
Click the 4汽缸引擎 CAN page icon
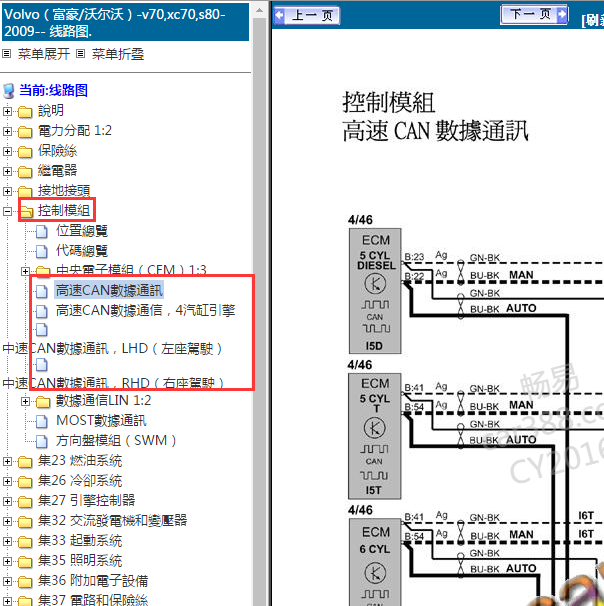coord(42,311)
